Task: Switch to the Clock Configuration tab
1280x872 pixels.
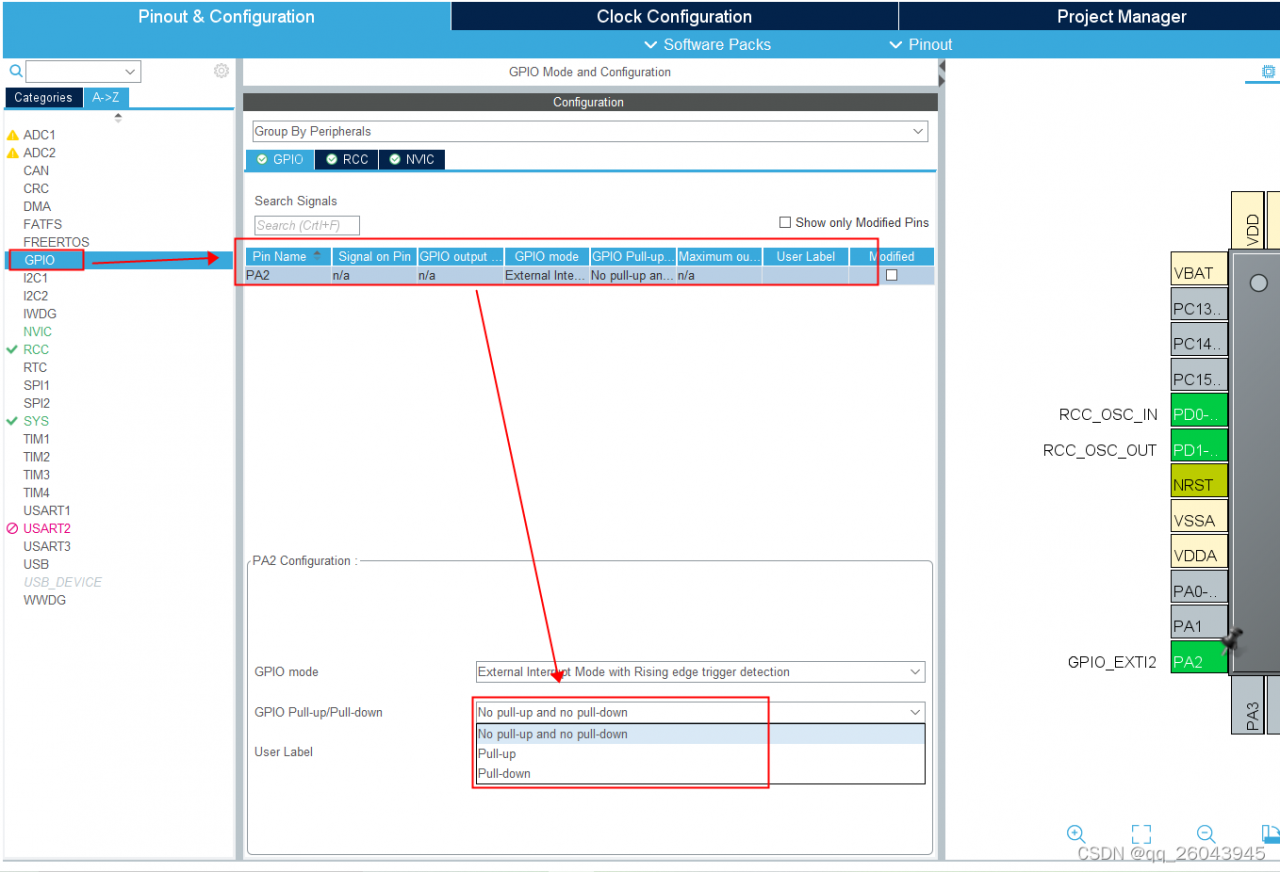Action: (x=674, y=16)
